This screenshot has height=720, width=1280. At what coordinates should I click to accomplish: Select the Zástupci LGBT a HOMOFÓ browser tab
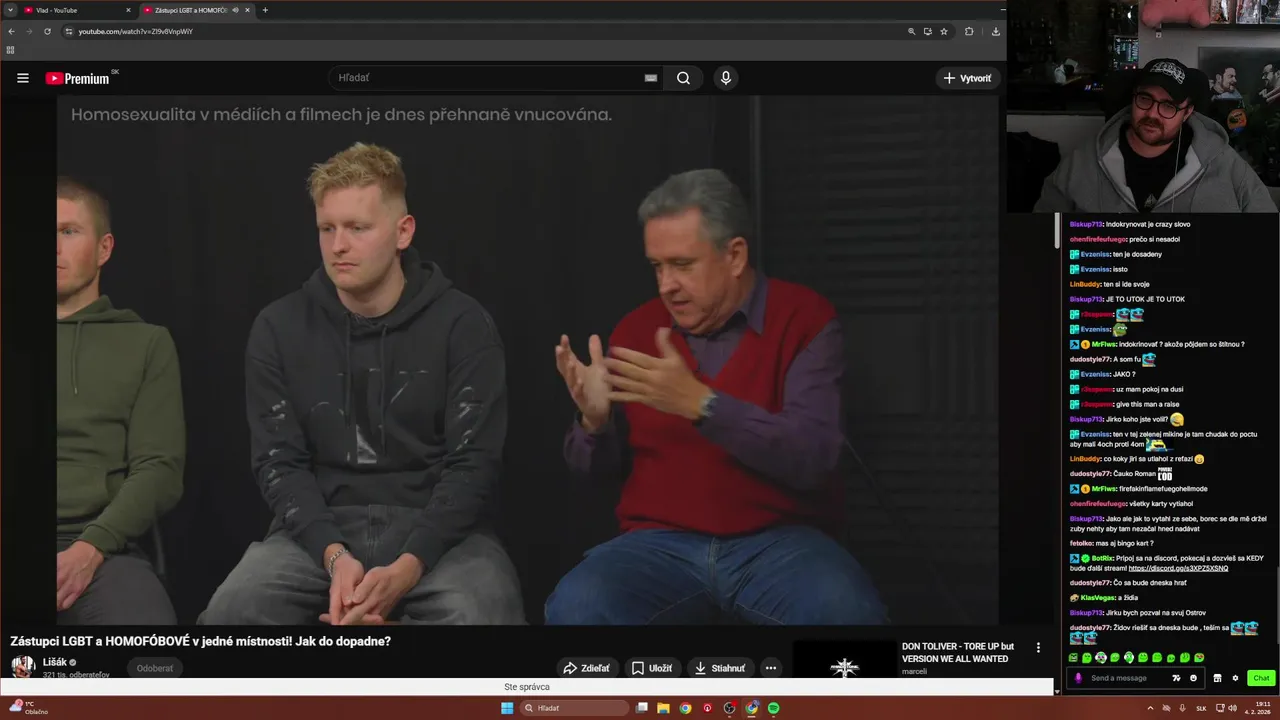190,10
